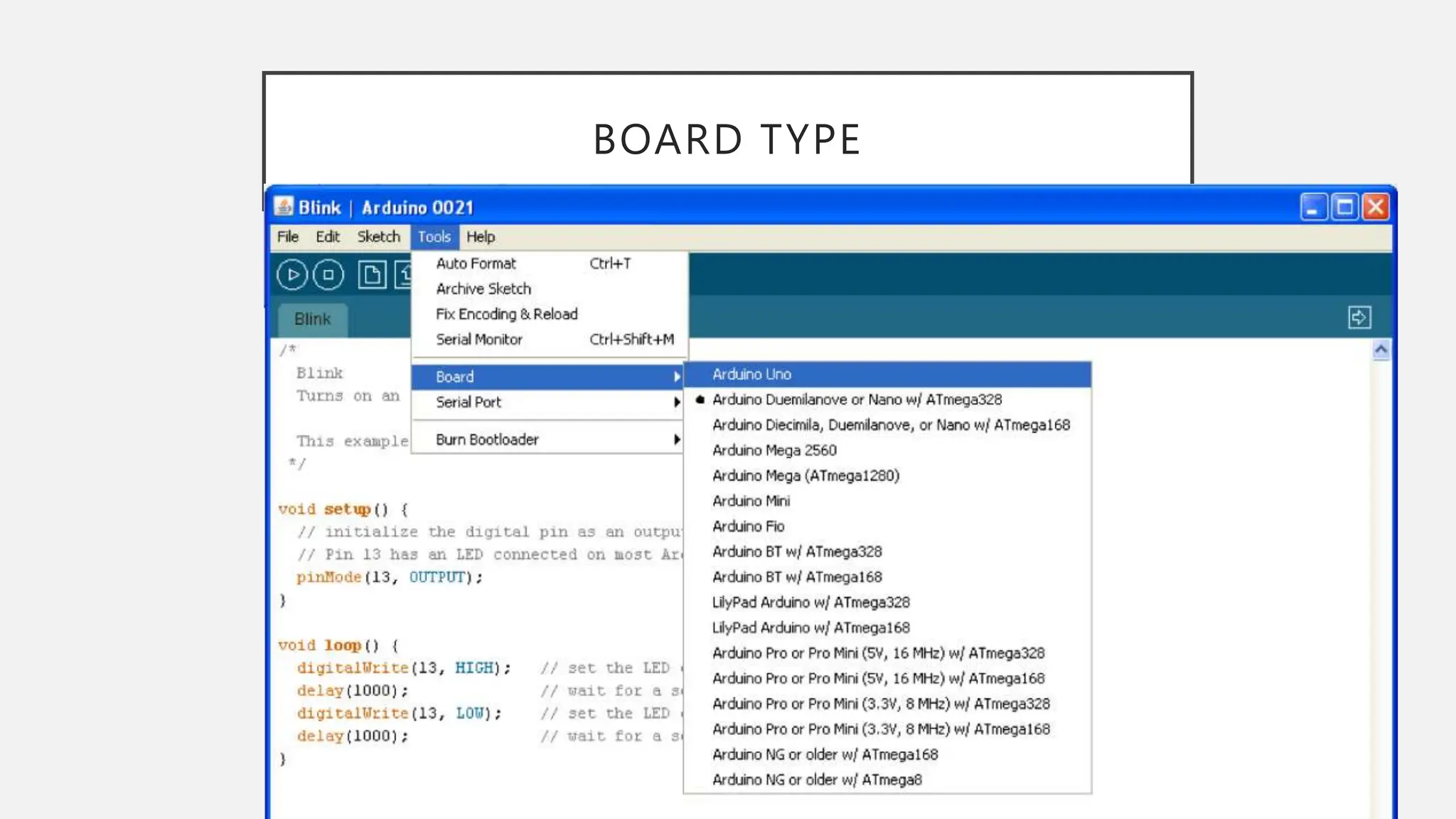Select Arduino Mini board
Viewport: 1456px width, 819px height.
tap(888, 501)
